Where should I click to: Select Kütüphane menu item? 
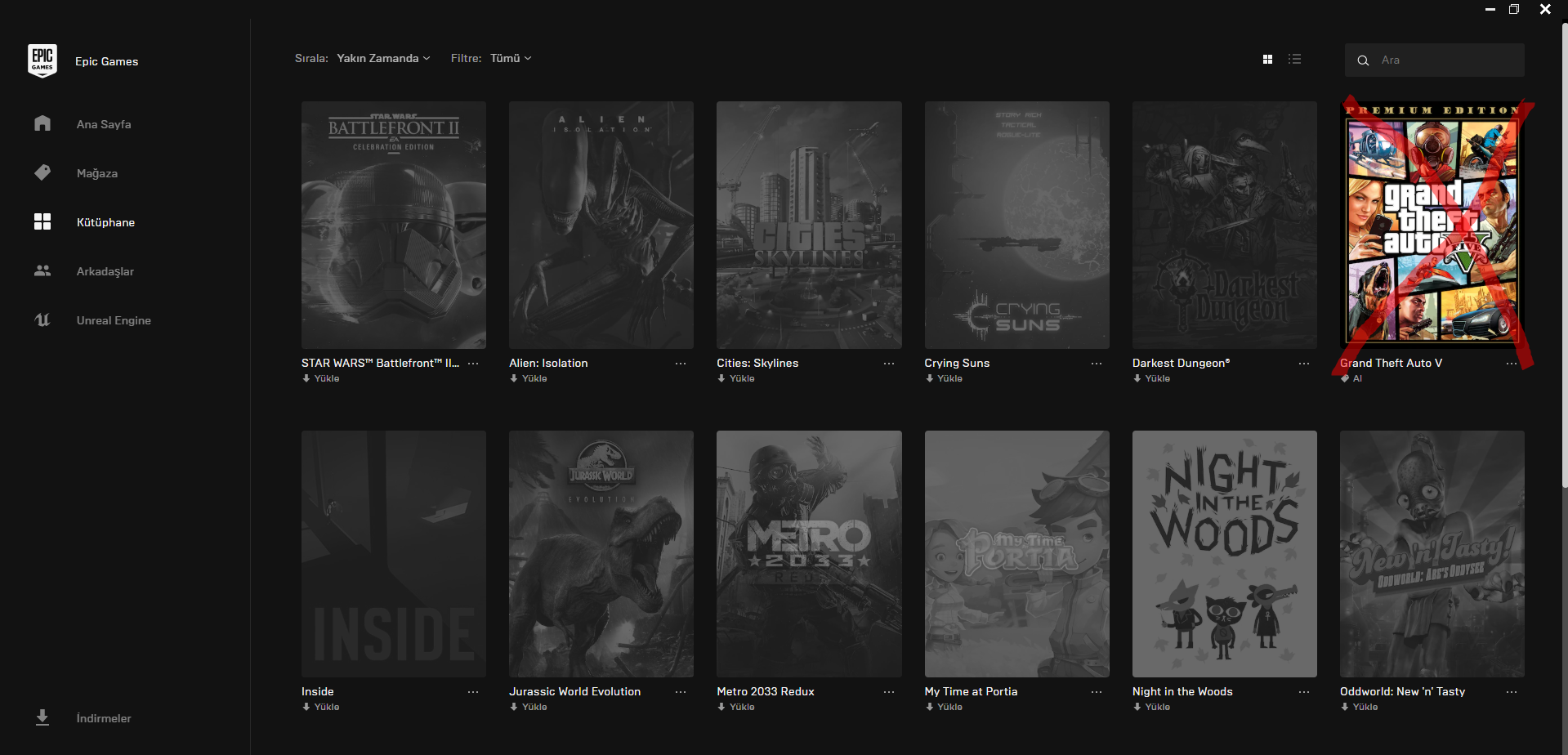pyautogui.click(x=105, y=222)
